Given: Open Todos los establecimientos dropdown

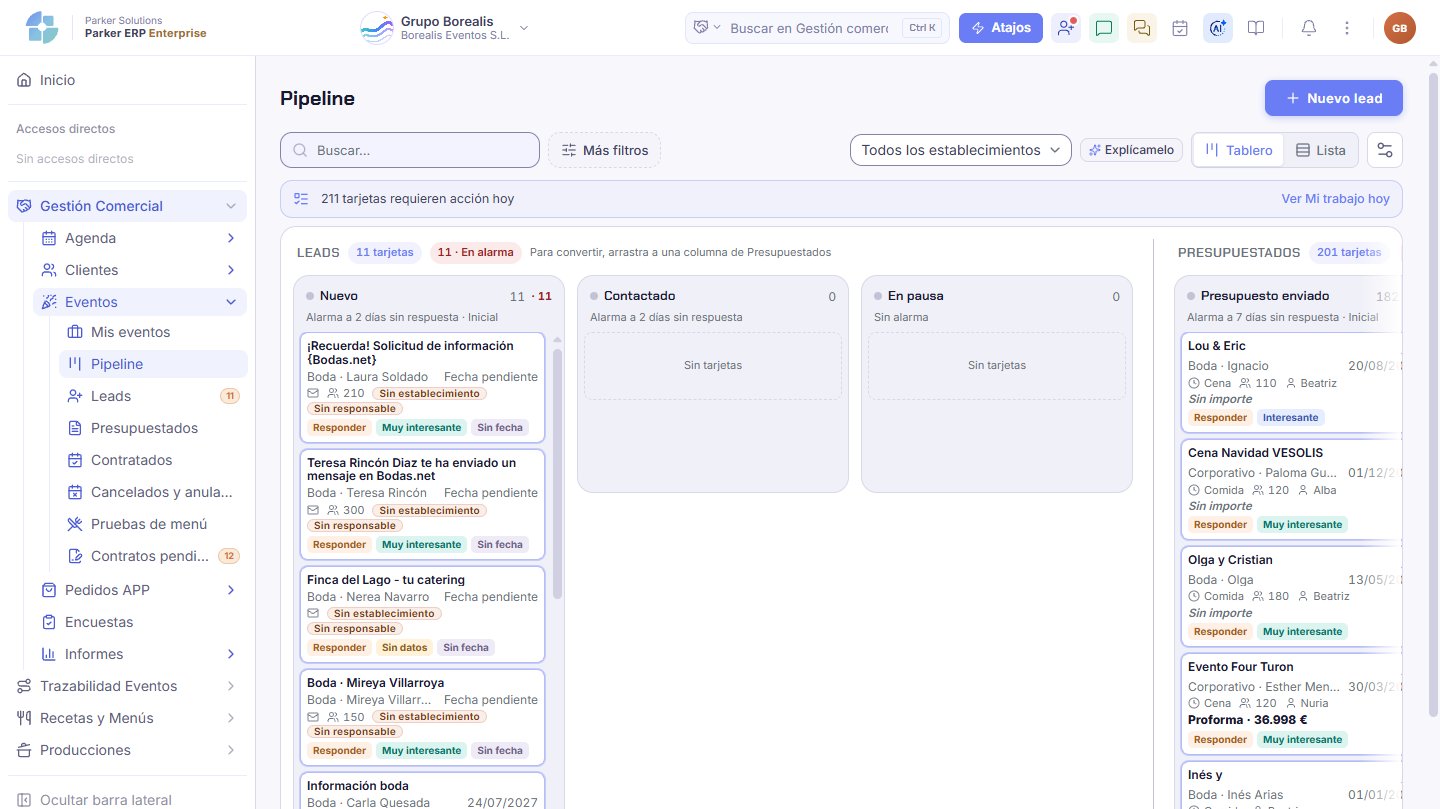Looking at the screenshot, I should (961, 150).
